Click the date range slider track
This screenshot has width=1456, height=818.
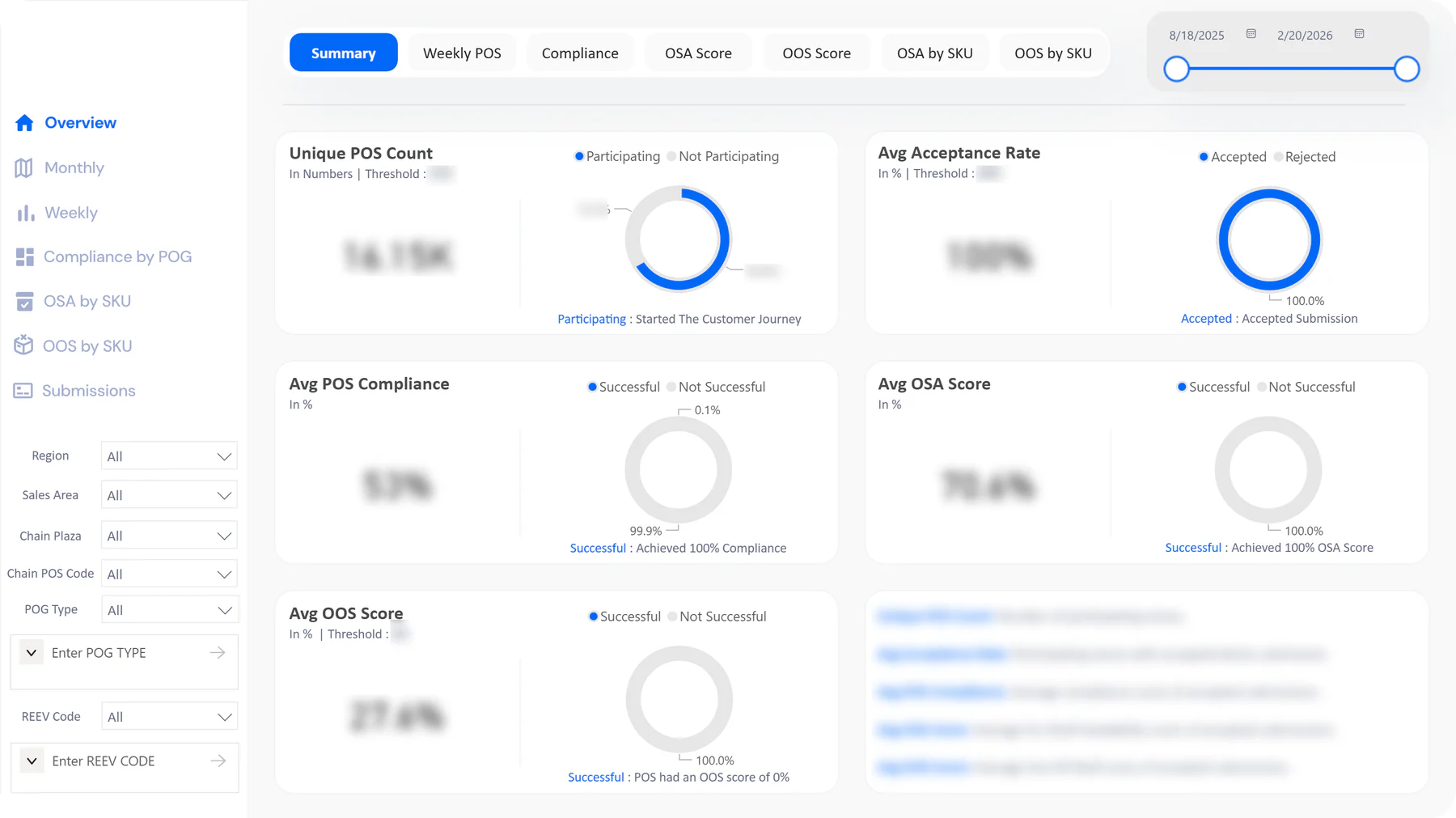(1292, 69)
